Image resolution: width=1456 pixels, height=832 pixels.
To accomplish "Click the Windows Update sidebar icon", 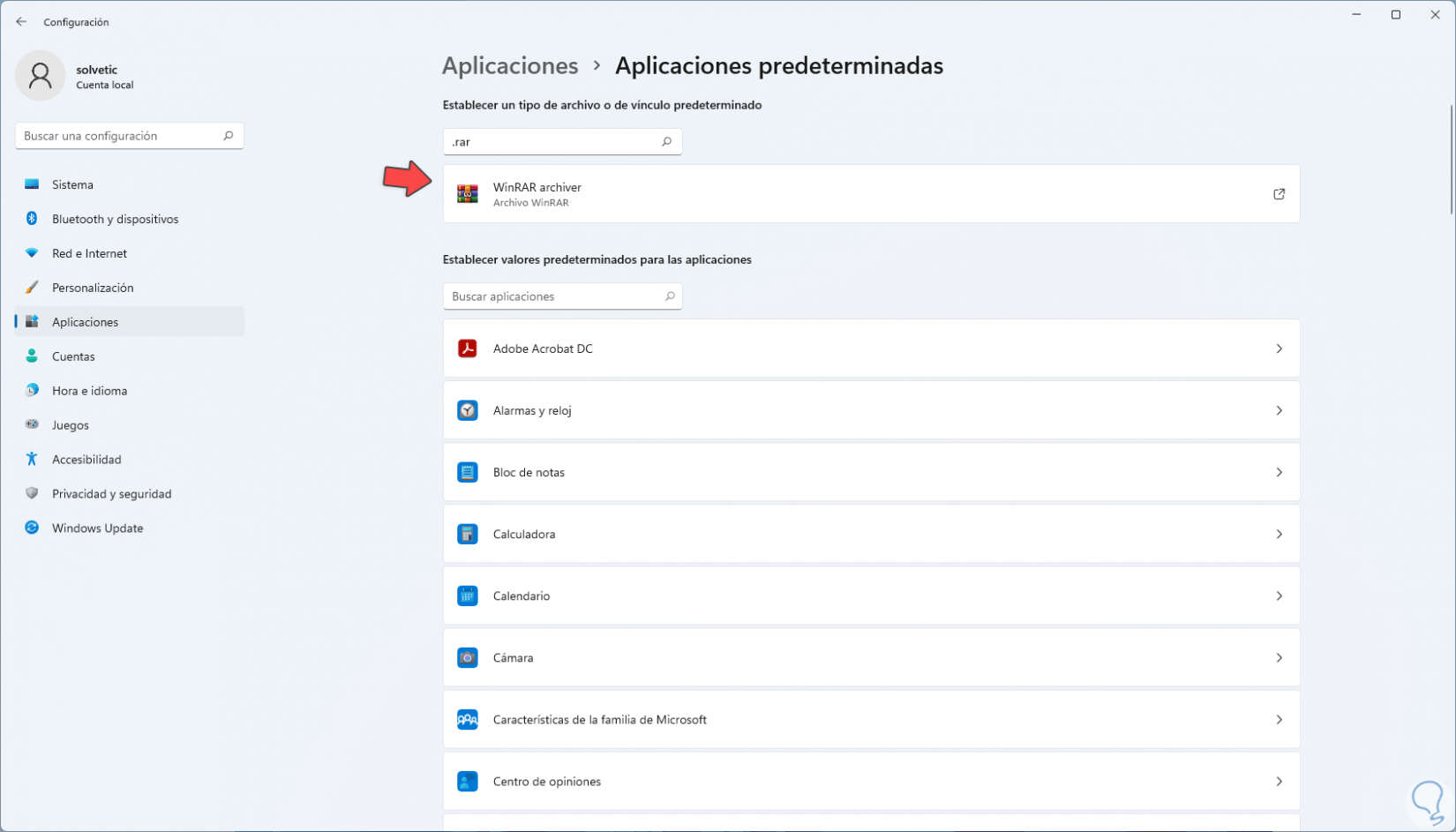I will (32, 528).
